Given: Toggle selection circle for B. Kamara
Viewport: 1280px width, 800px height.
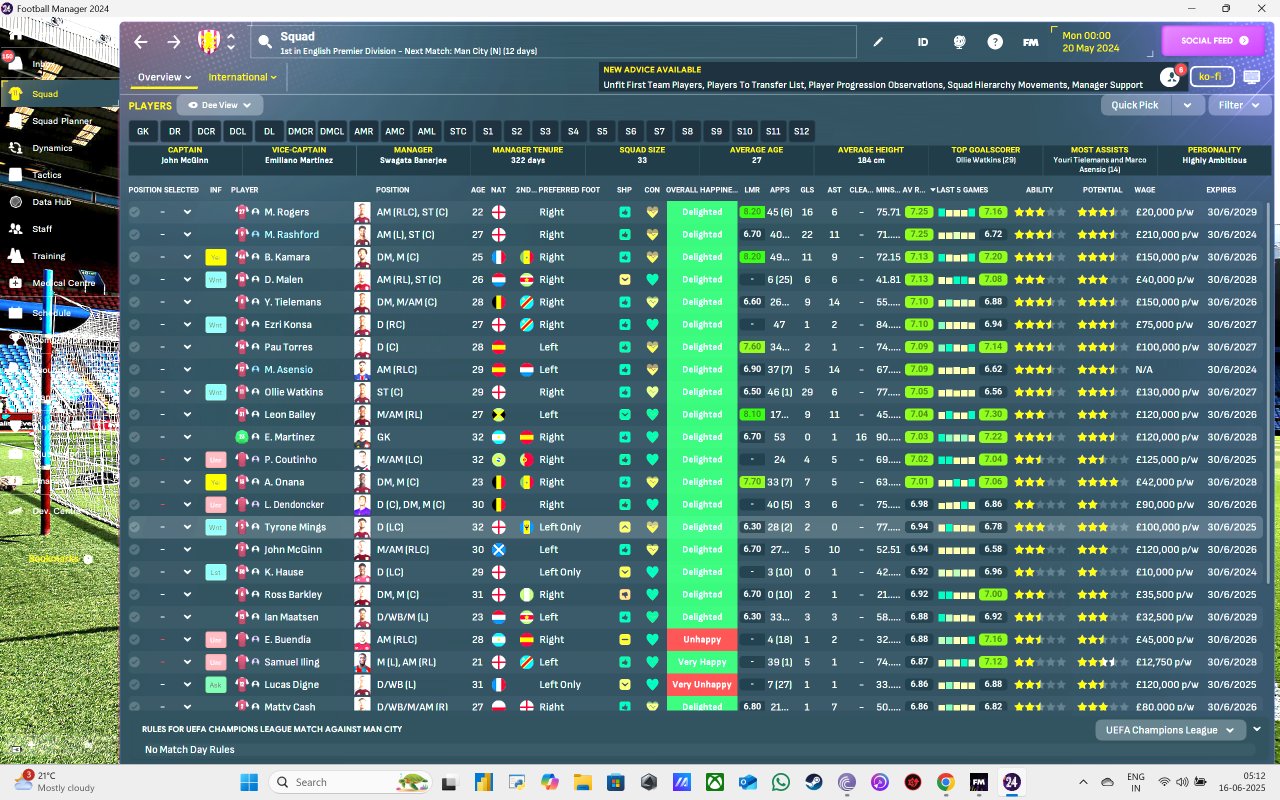Looking at the screenshot, I should tap(135, 257).
